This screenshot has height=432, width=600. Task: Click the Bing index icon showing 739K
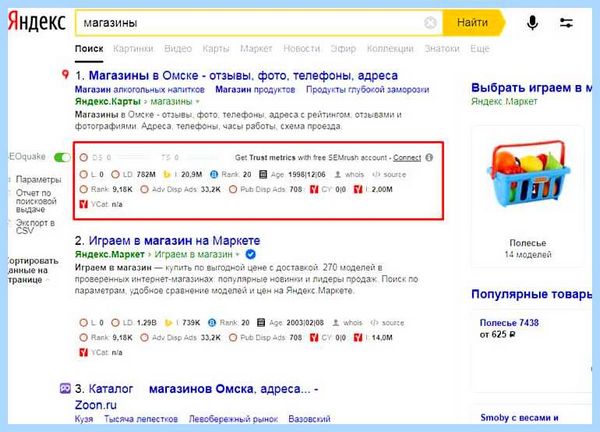pos(168,323)
